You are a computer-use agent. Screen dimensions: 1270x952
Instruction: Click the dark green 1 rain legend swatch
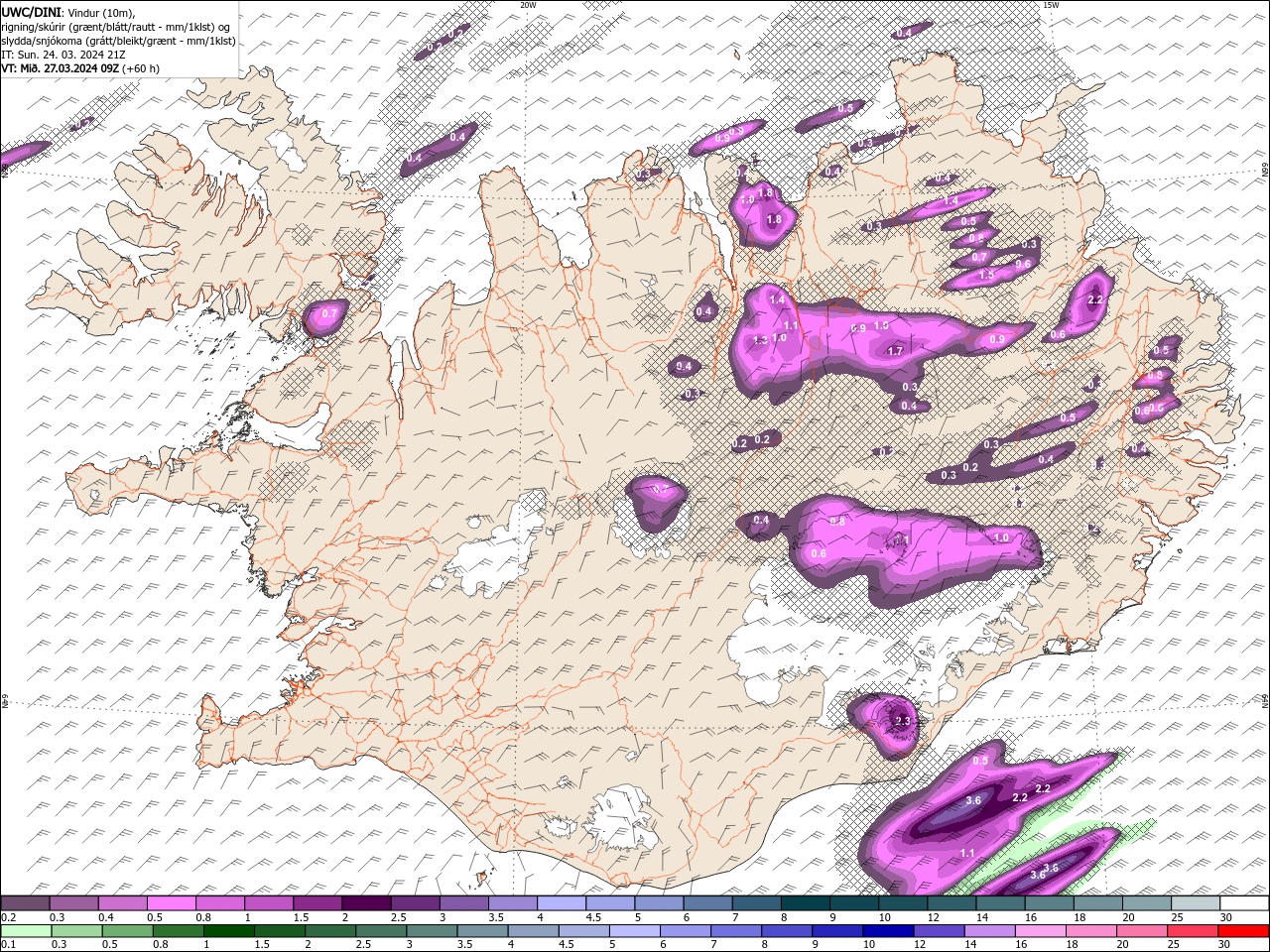228,930
